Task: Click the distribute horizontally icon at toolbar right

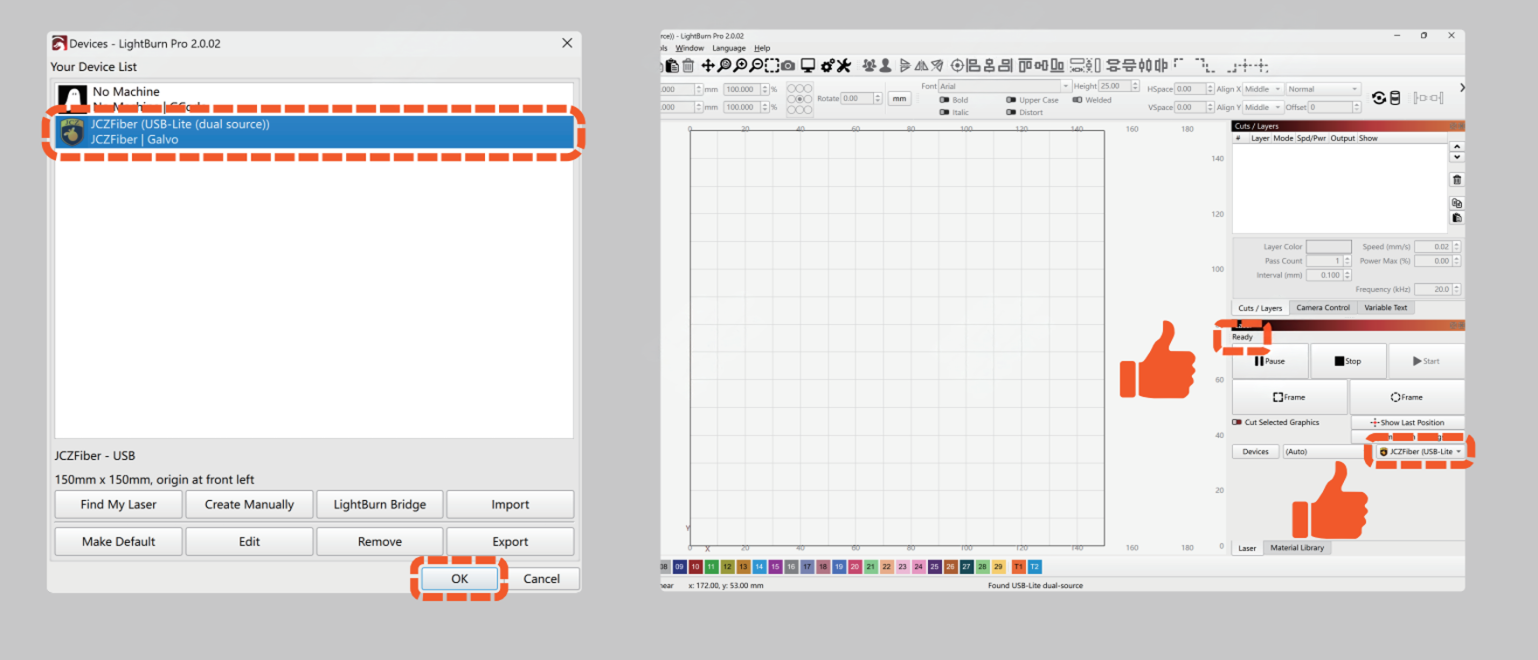Action: click(1428, 98)
